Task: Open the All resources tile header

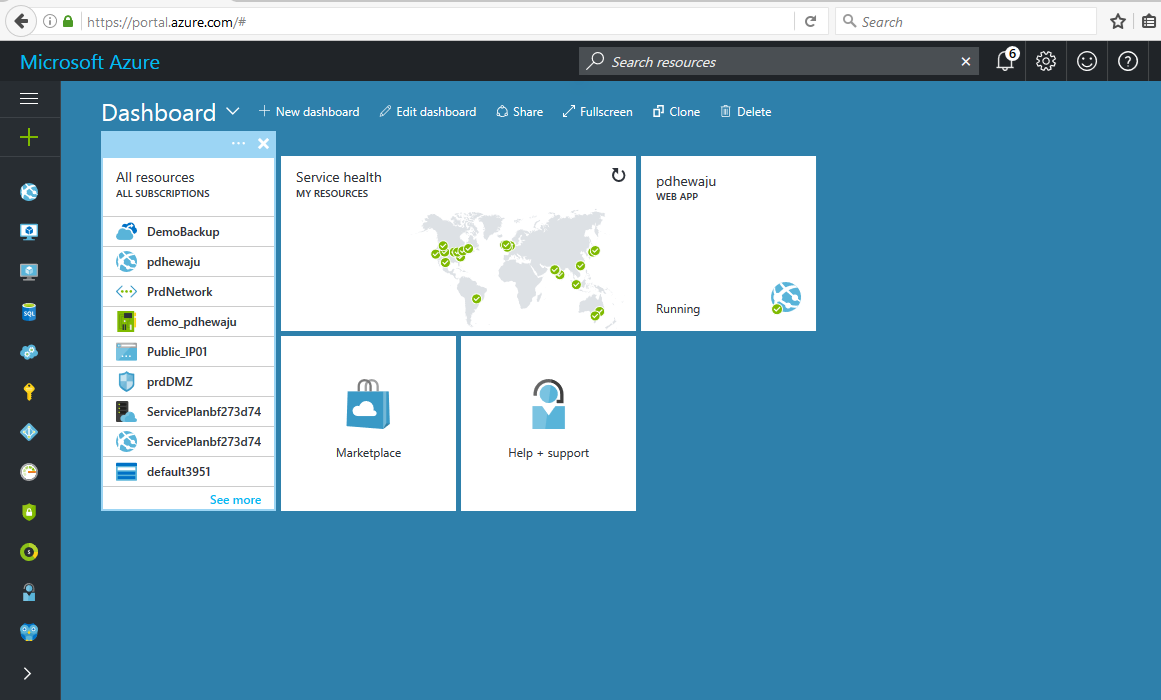Action: (x=188, y=184)
